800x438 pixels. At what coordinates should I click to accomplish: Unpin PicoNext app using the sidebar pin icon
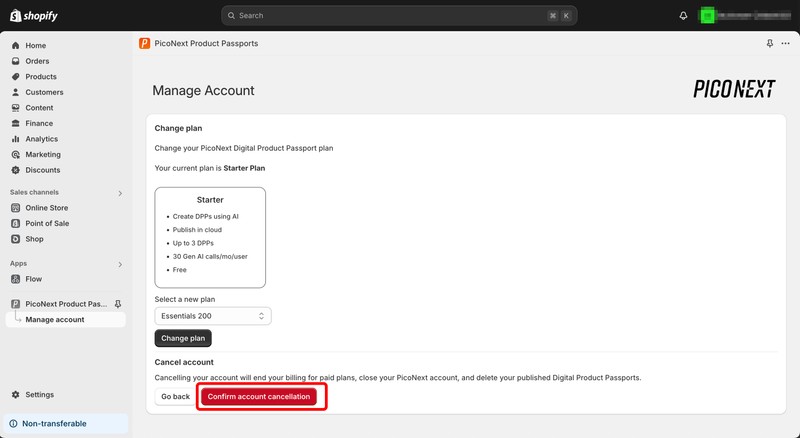click(118, 304)
